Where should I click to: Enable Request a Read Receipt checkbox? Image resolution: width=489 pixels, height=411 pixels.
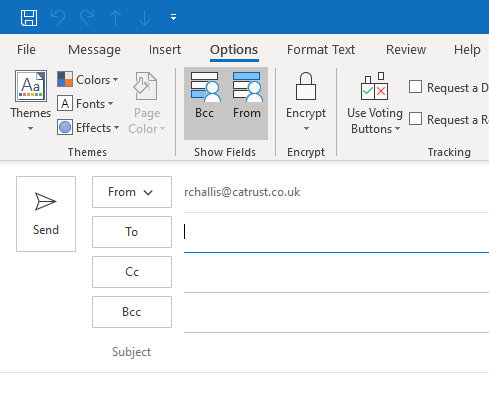[x=415, y=119]
